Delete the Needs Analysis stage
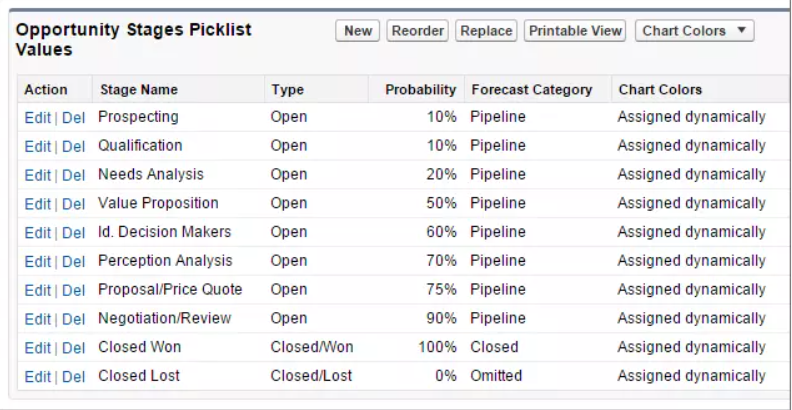The width and height of the screenshot is (792, 410). click(73, 175)
